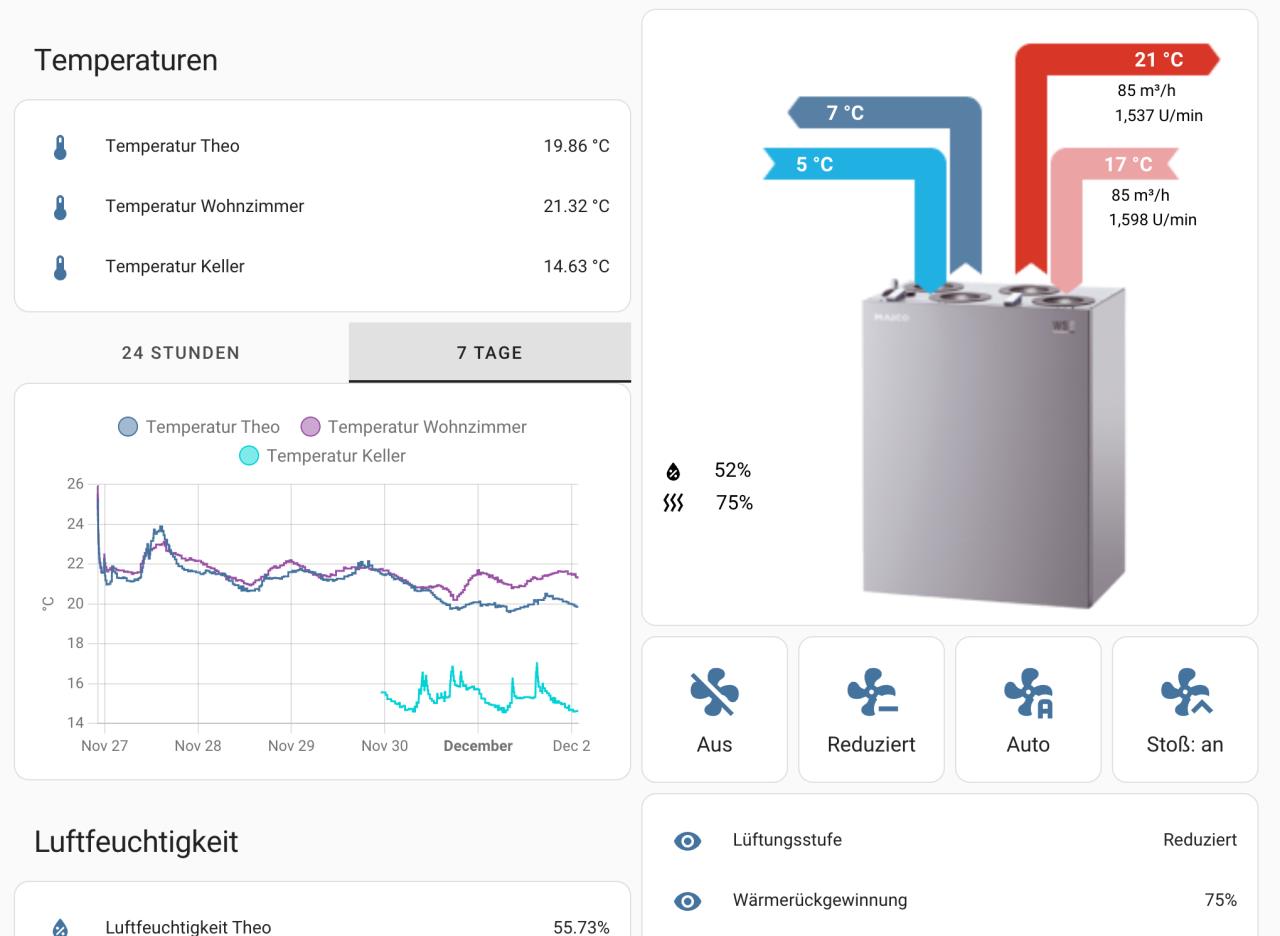Image resolution: width=1280 pixels, height=936 pixels.
Task: Click eye icon next to Wärmerückgewinnung
Action: [688, 900]
